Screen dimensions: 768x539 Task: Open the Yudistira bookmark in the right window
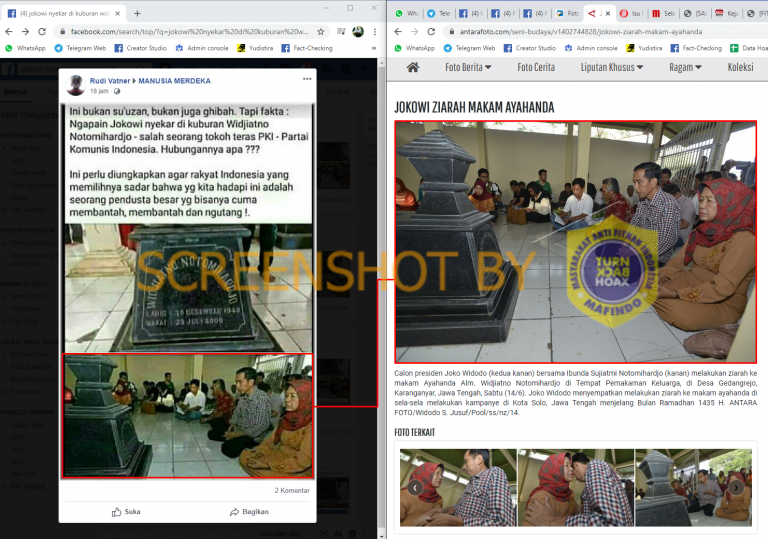click(x=644, y=48)
